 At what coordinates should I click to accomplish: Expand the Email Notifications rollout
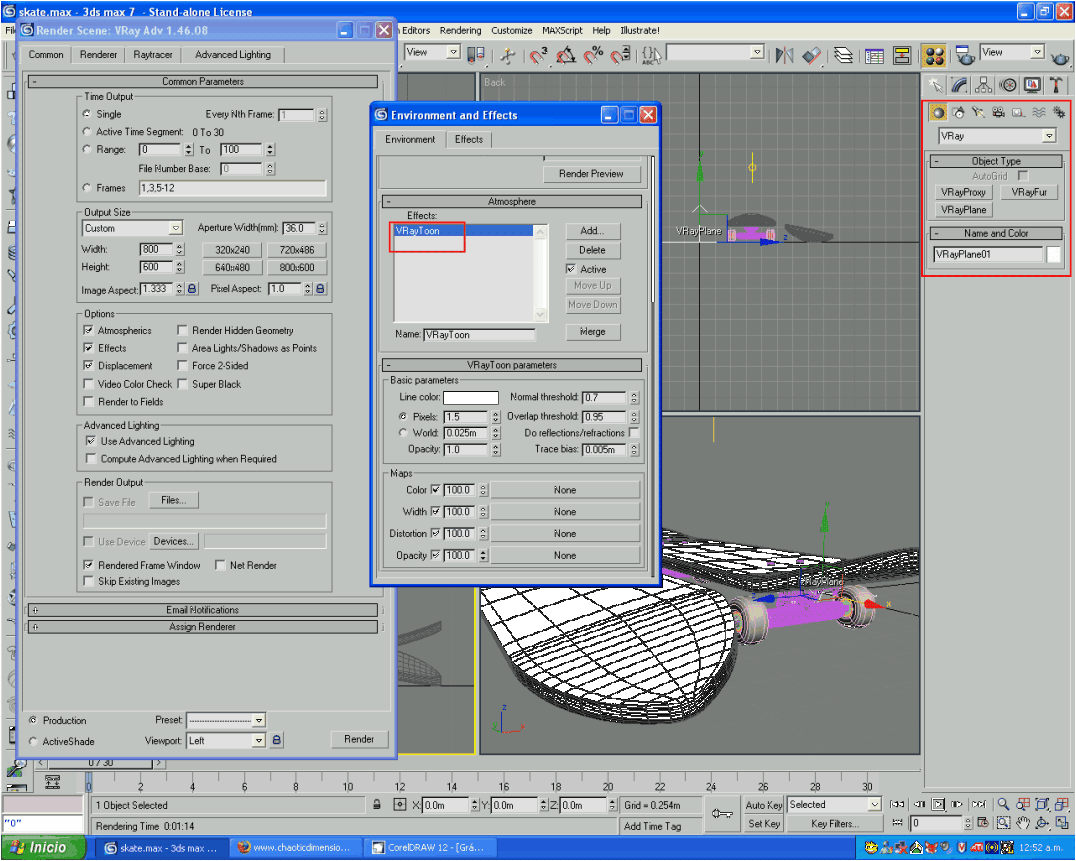[202, 610]
